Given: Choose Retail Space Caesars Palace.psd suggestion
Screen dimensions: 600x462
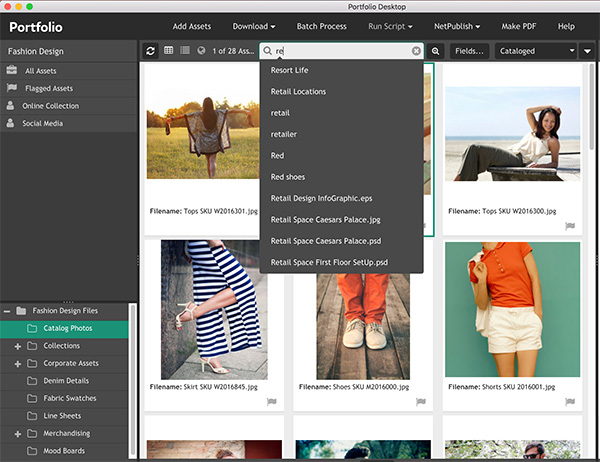Looking at the screenshot, I should [x=341, y=241].
